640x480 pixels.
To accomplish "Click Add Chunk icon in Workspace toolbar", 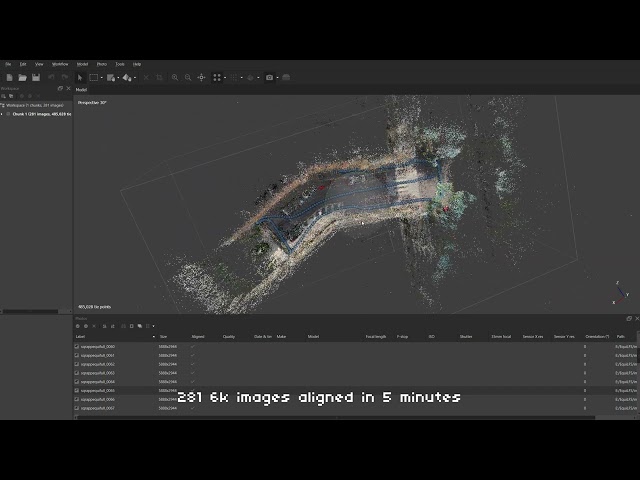I will click(4, 96).
